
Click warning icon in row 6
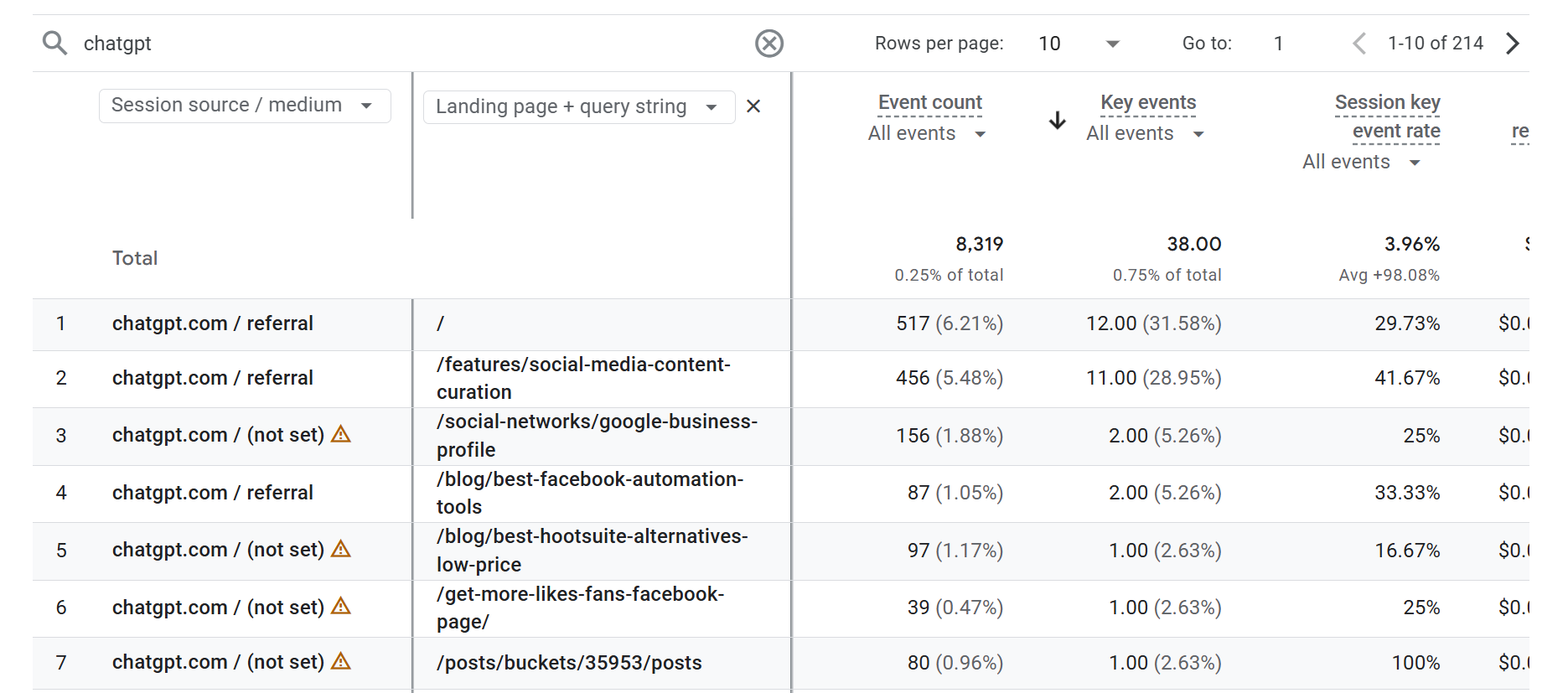[x=341, y=606]
